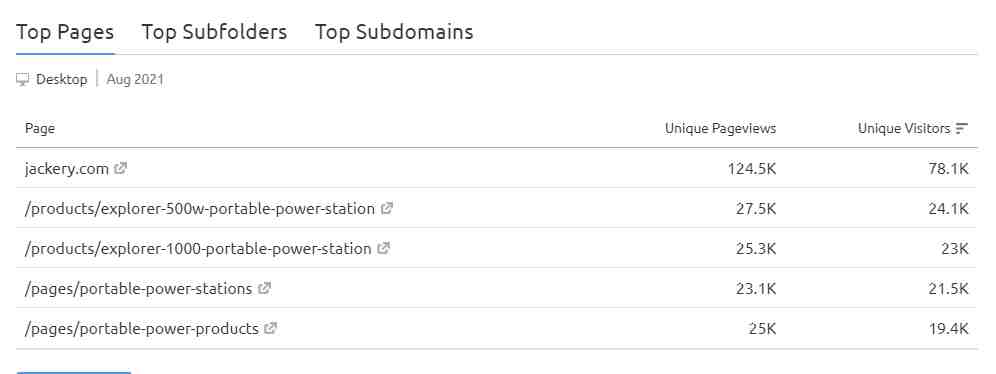The width and height of the screenshot is (996, 374).
Task: Click the Page column header
Action: click(x=40, y=128)
